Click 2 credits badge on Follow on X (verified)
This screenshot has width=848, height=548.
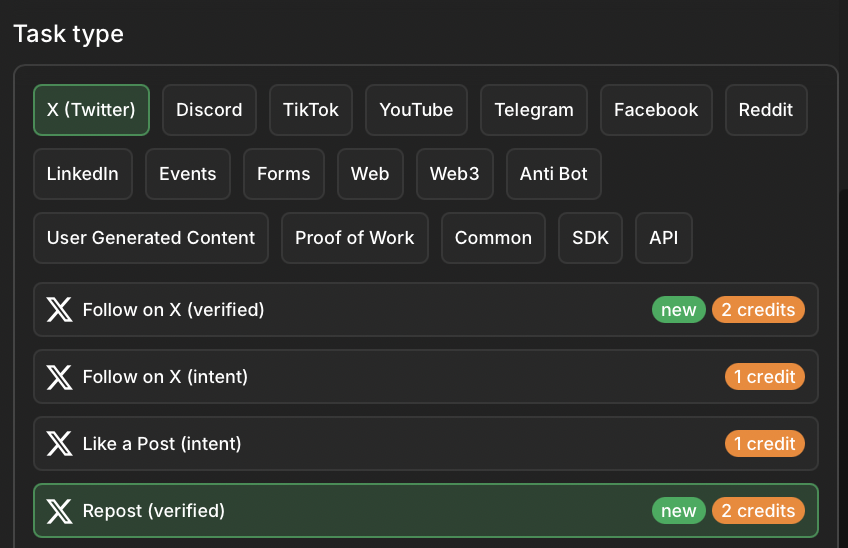pyautogui.click(x=758, y=309)
